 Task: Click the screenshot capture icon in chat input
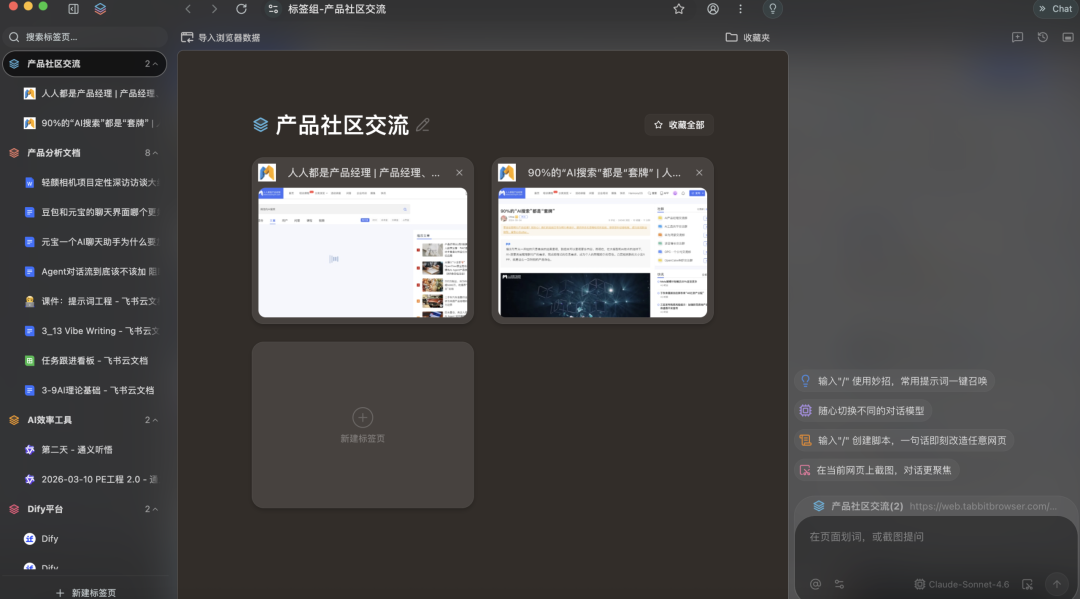click(x=1026, y=584)
